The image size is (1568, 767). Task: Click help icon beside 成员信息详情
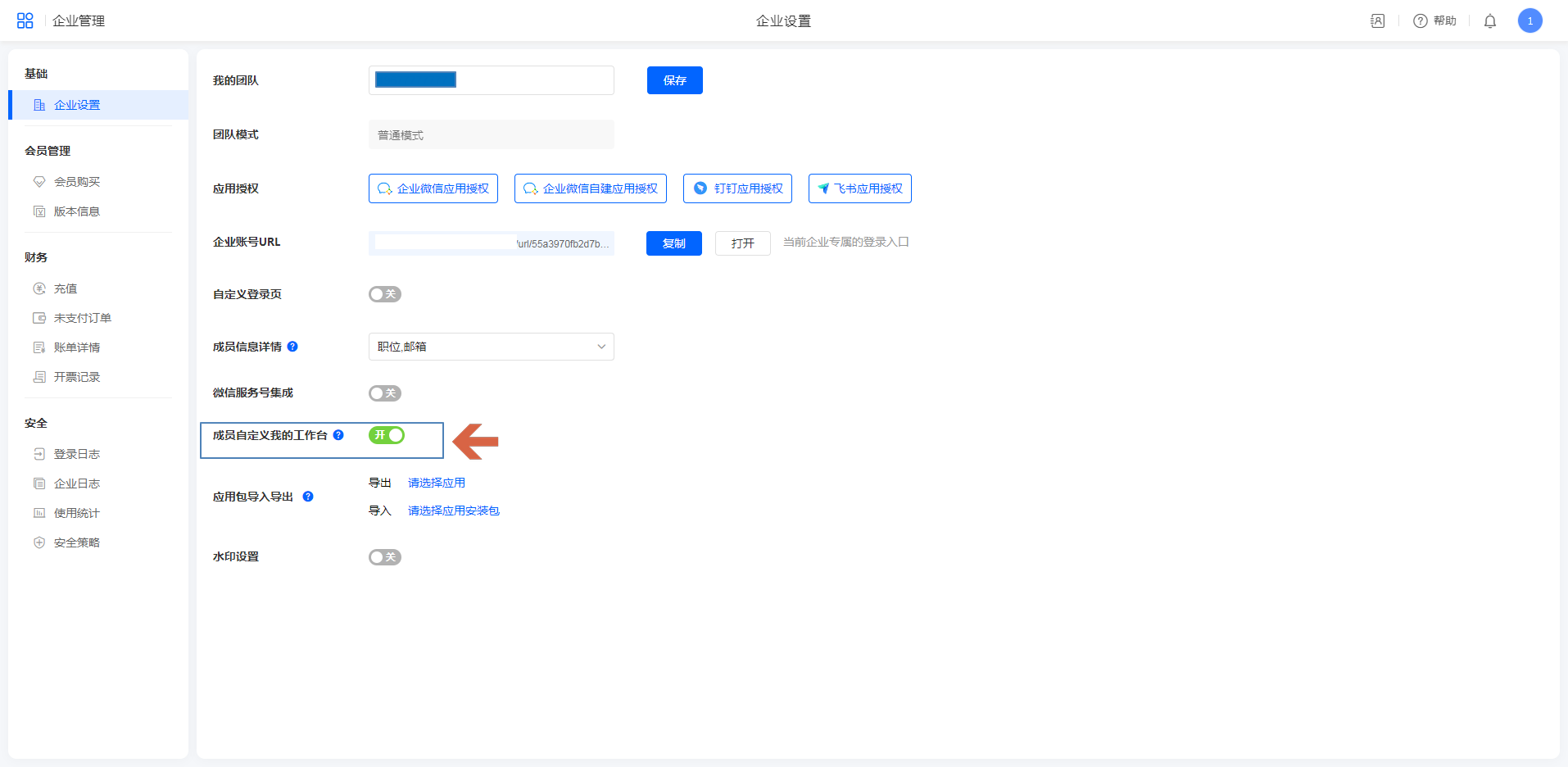click(x=292, y=347)
